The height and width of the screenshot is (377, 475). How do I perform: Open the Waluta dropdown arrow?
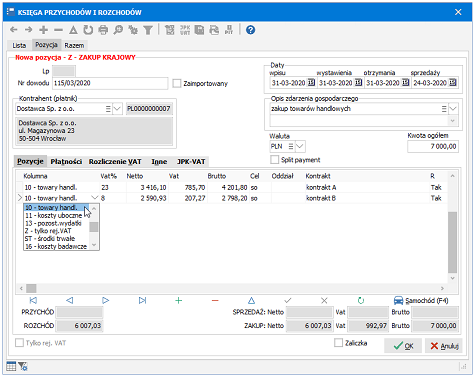(x=300, y=146)
